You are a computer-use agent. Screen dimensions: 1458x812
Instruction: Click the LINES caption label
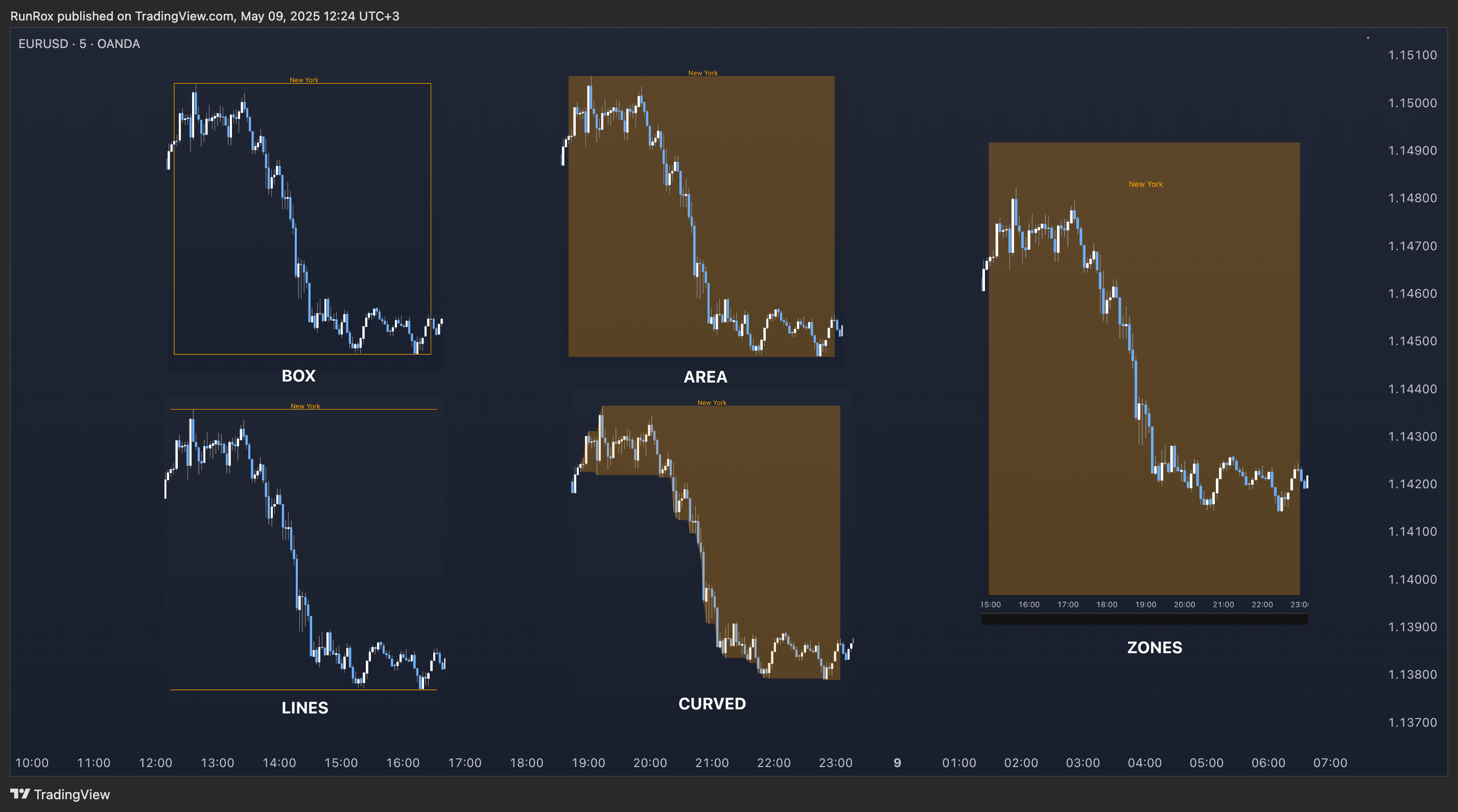[x=304, y=707]
